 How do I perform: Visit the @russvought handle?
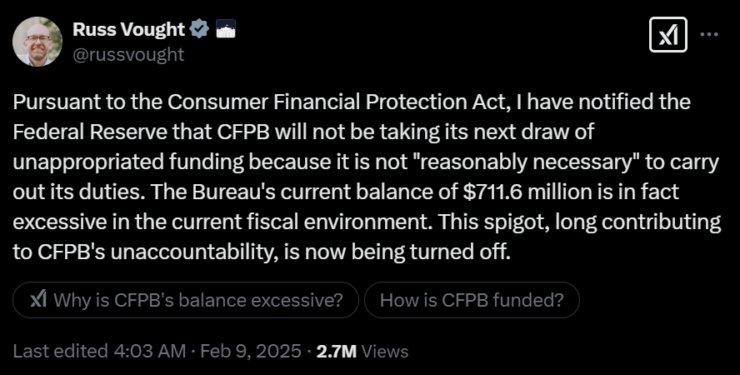[x=128, y=55]
